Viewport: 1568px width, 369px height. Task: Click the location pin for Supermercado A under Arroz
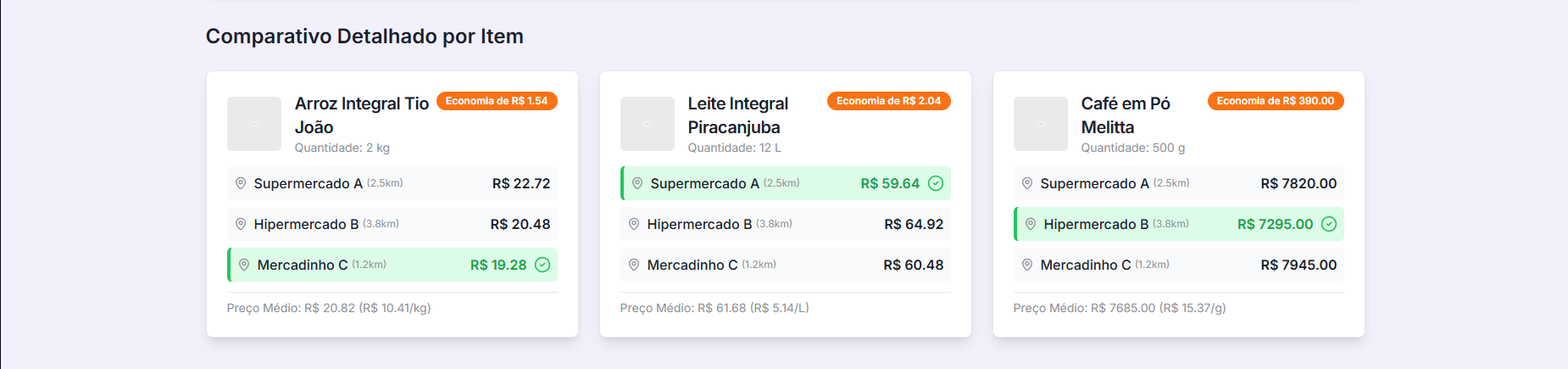click(241, 183)
